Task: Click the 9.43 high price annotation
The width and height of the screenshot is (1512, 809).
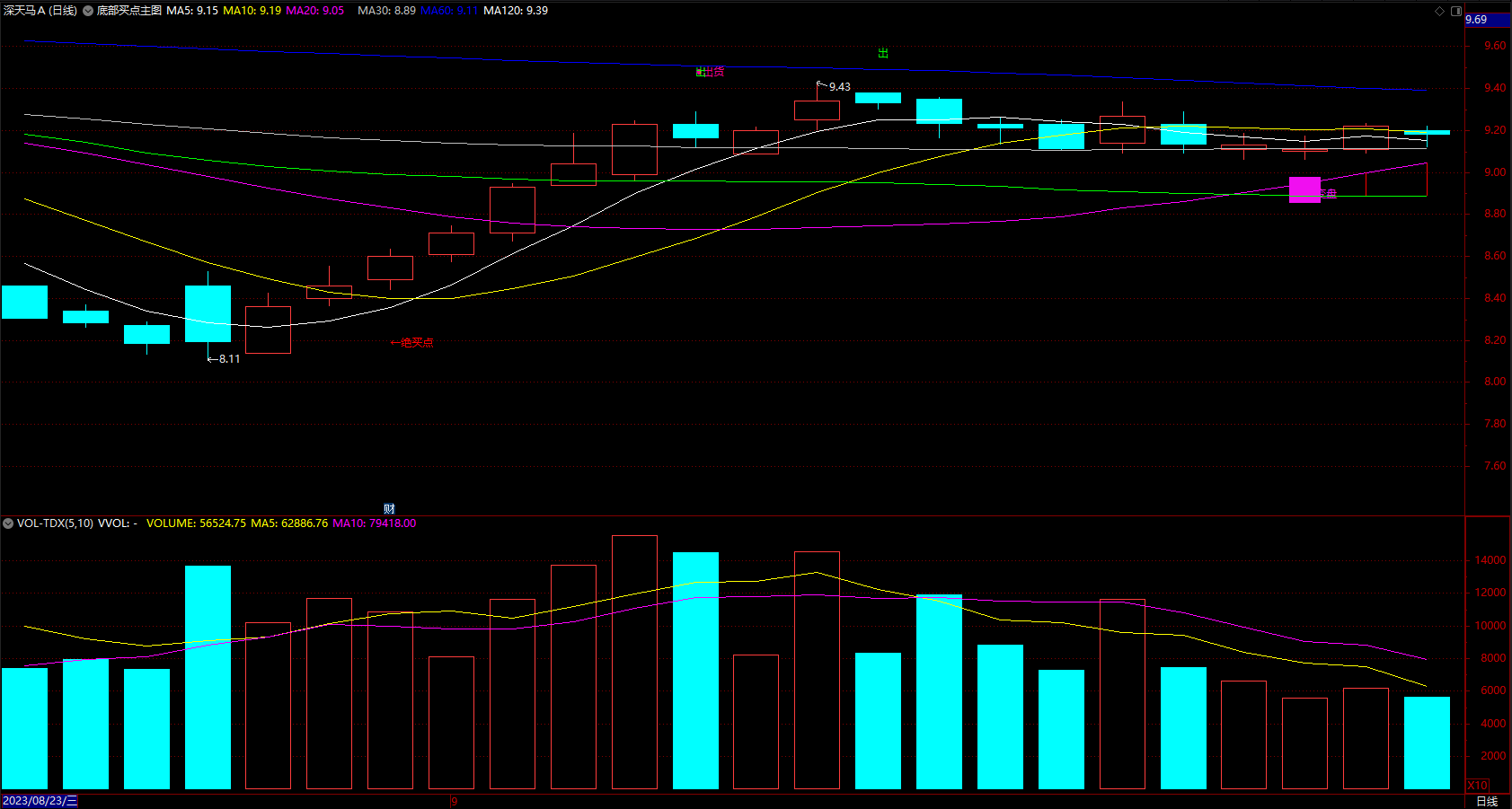Action: [x=839, y=87]
